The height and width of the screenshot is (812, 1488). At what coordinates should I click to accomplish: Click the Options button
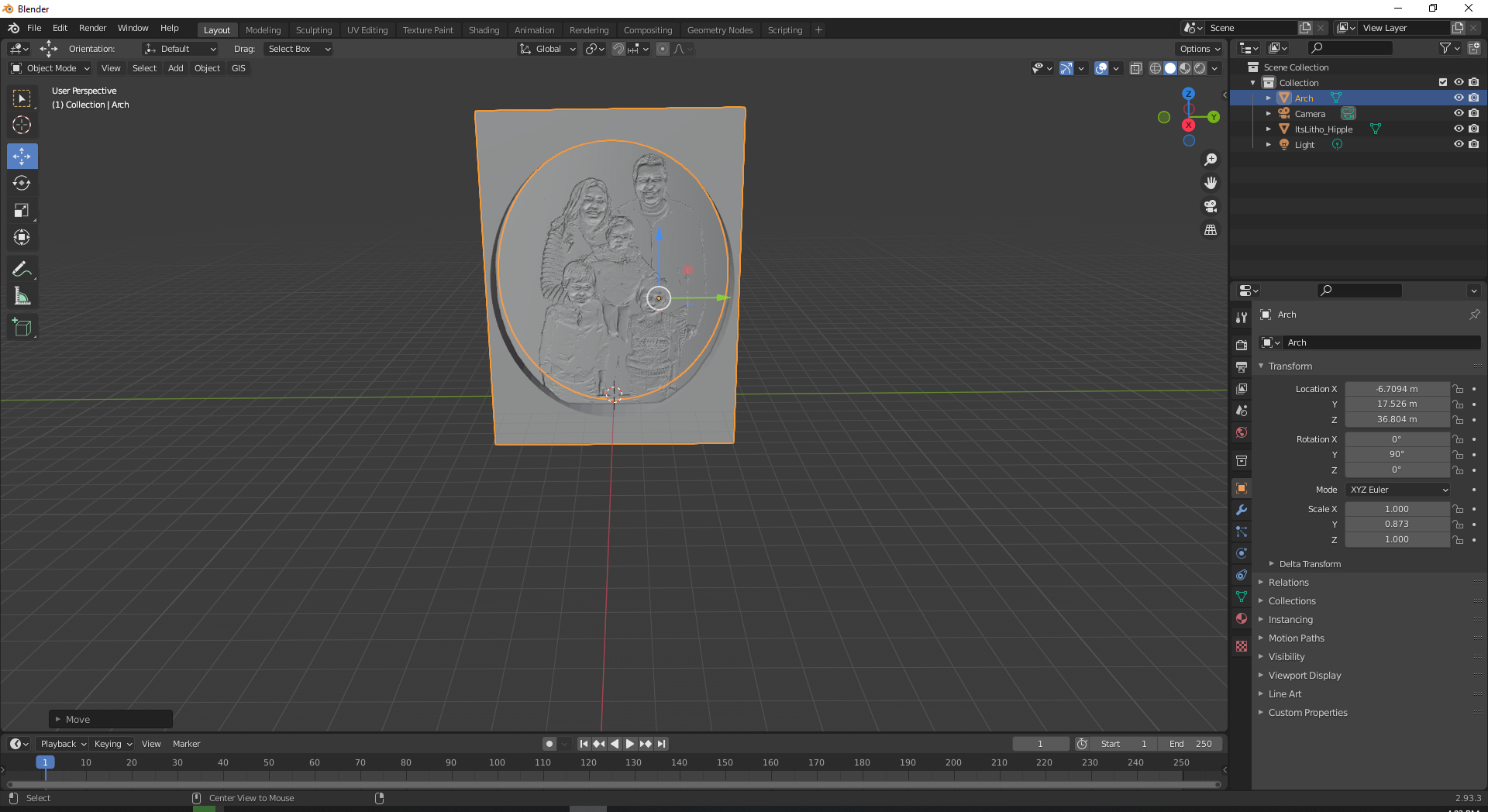click(x=1200, y=49)
